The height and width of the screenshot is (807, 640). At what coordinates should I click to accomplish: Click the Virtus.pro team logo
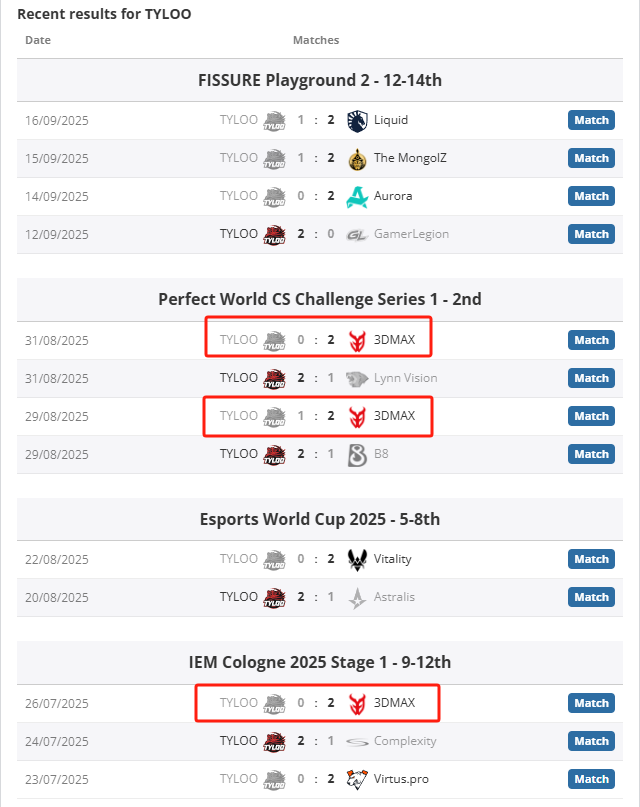coord(357,779)
